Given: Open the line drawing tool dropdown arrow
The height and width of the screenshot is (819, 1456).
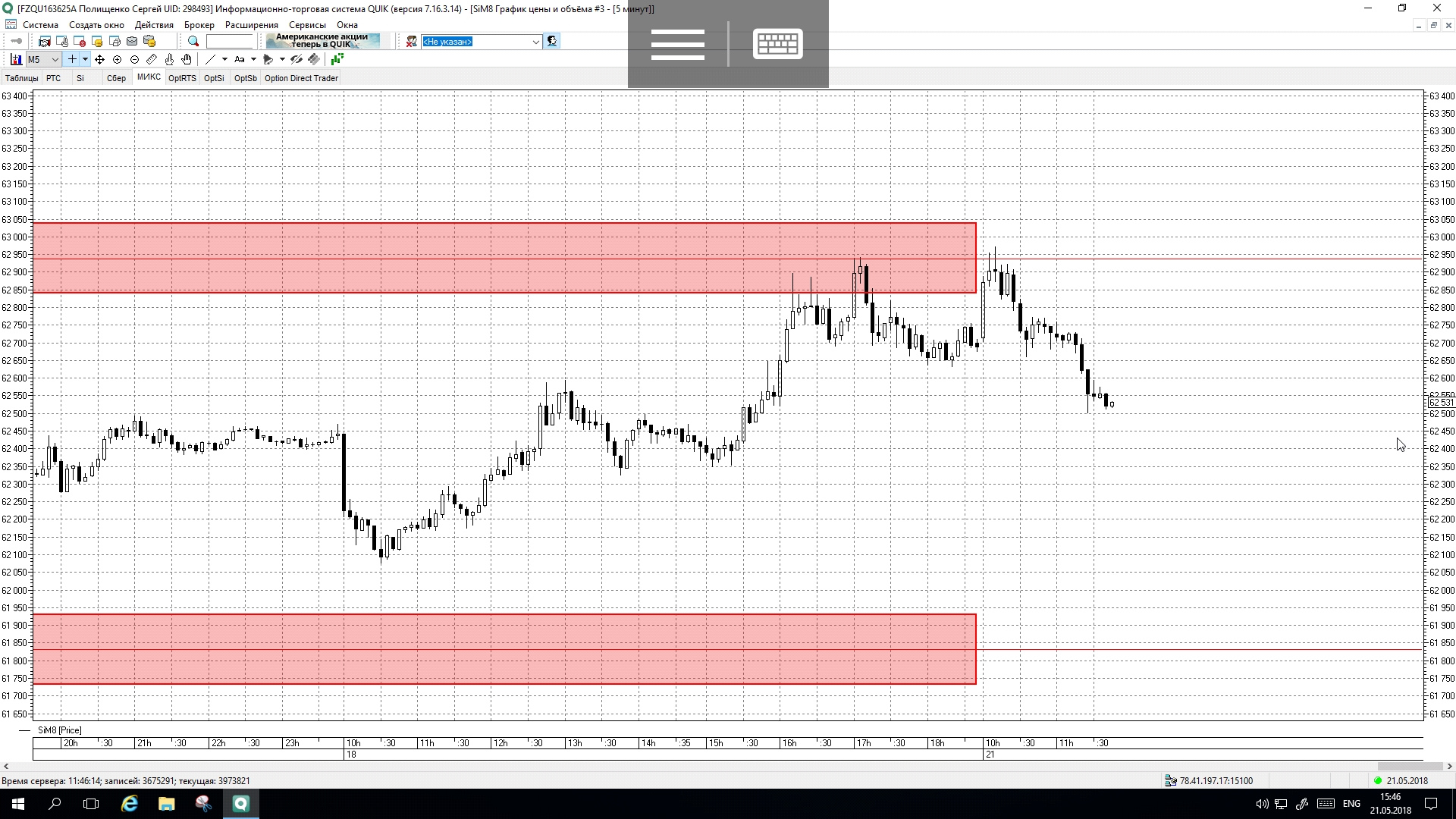Looking at the screenshot, I should (224, 59).
